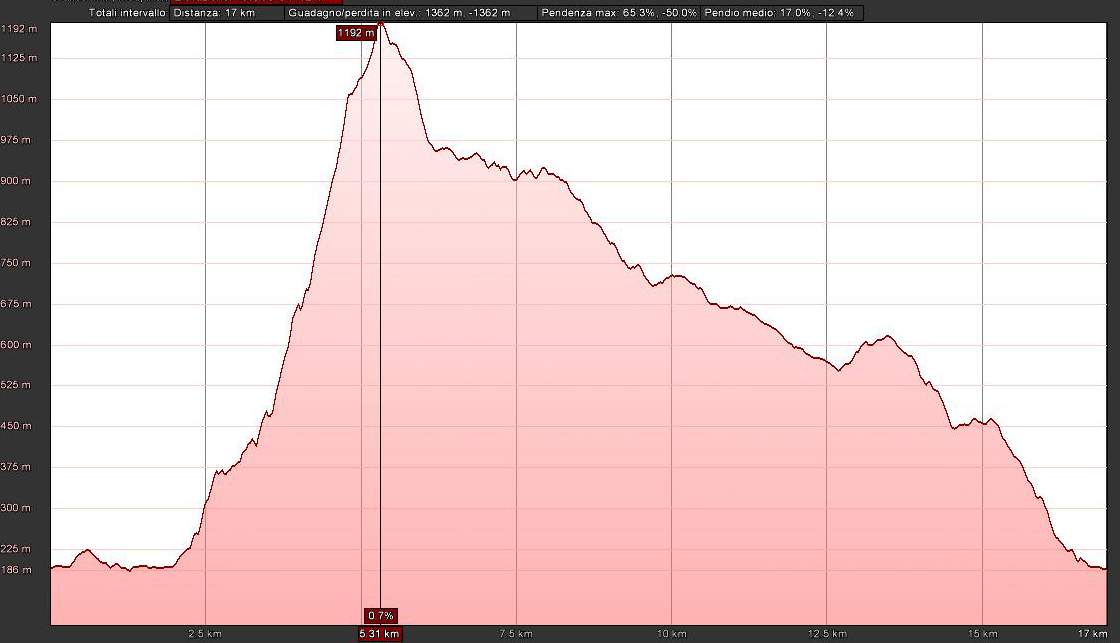Click the '1125 m' y-axis label

[19, 57]
